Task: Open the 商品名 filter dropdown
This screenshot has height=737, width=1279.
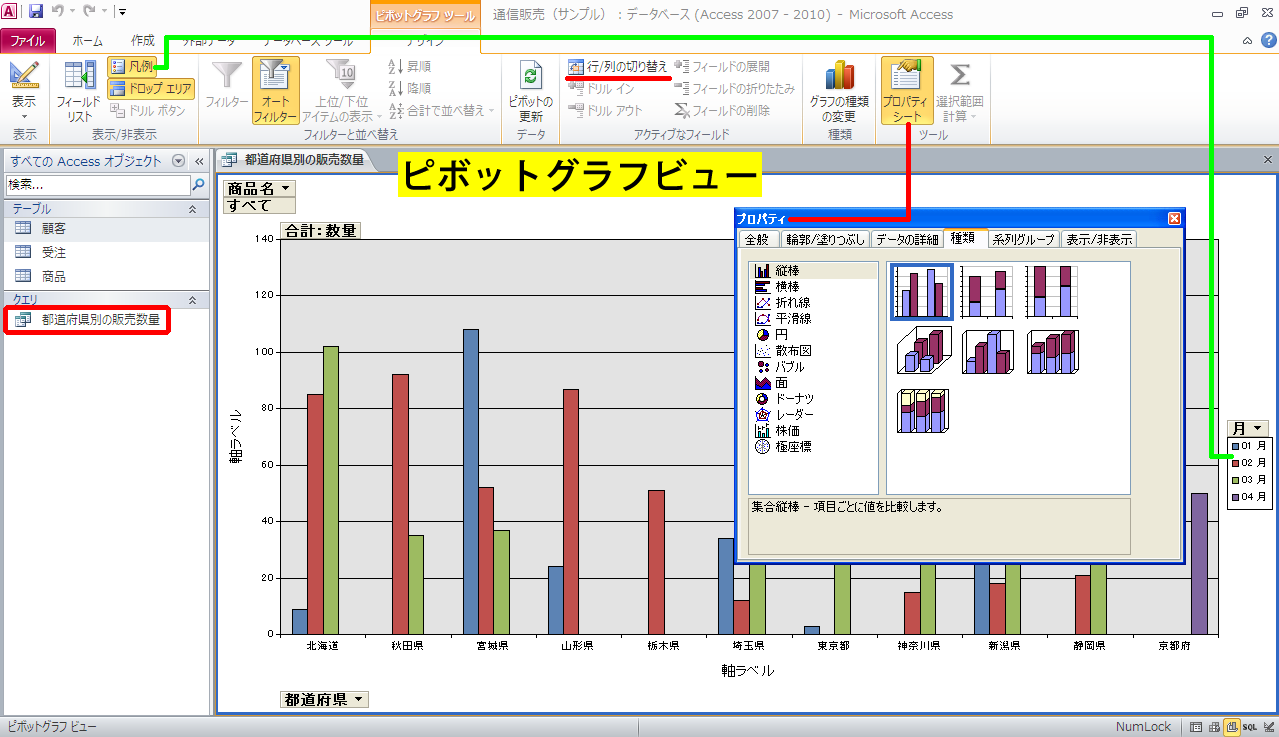Action: click(286, 188)
